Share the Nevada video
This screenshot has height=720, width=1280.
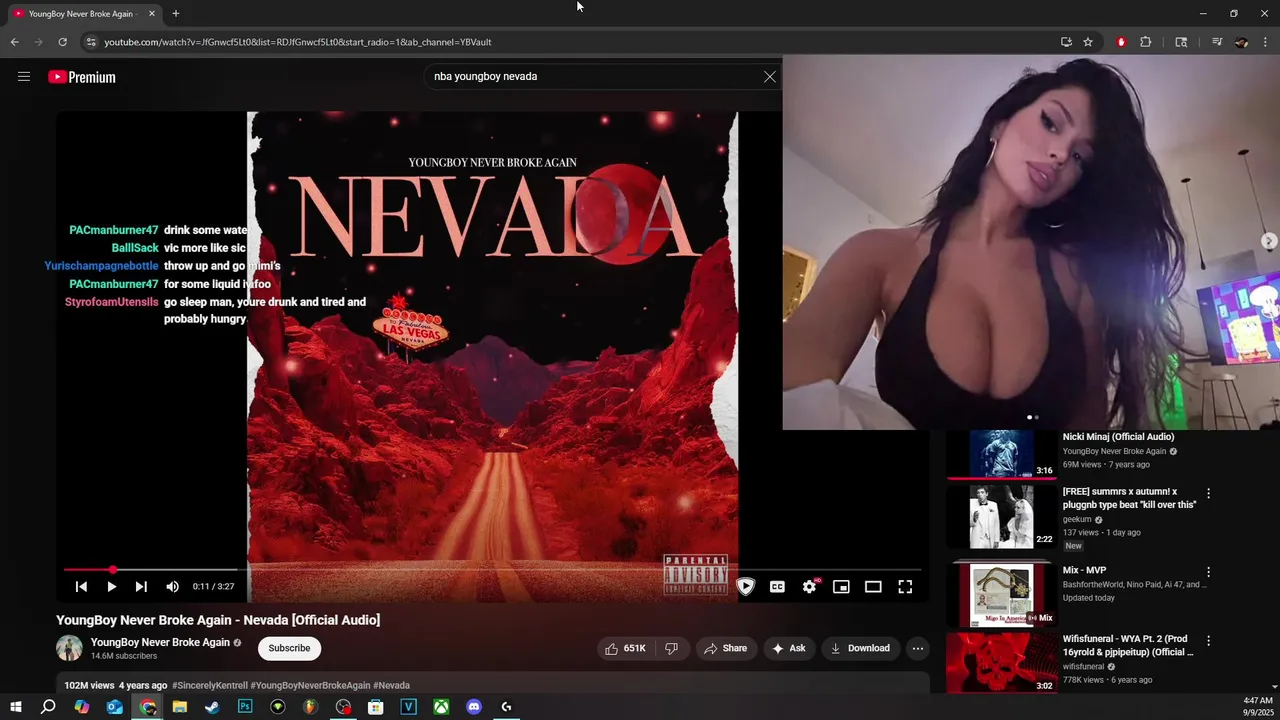pos(726,648)
